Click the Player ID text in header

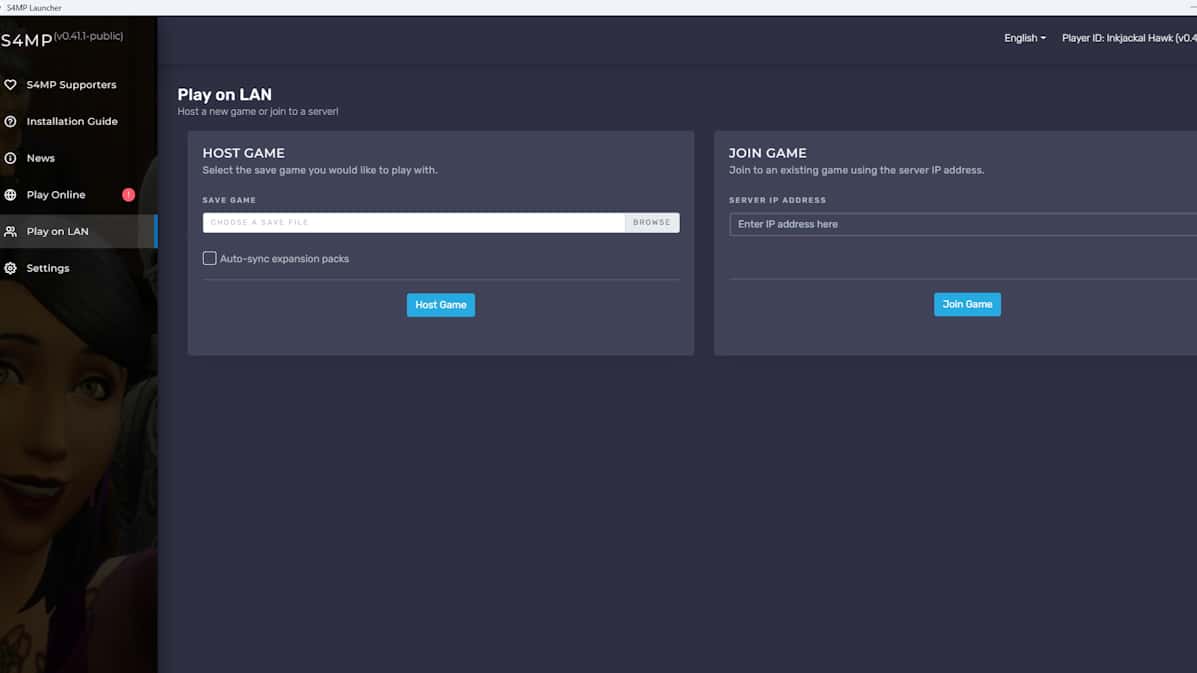coord(1129,38)
